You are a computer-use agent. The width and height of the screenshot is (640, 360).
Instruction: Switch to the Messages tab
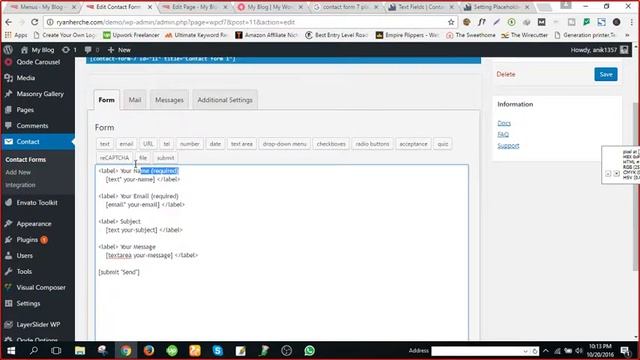click(x=169, y=100)
